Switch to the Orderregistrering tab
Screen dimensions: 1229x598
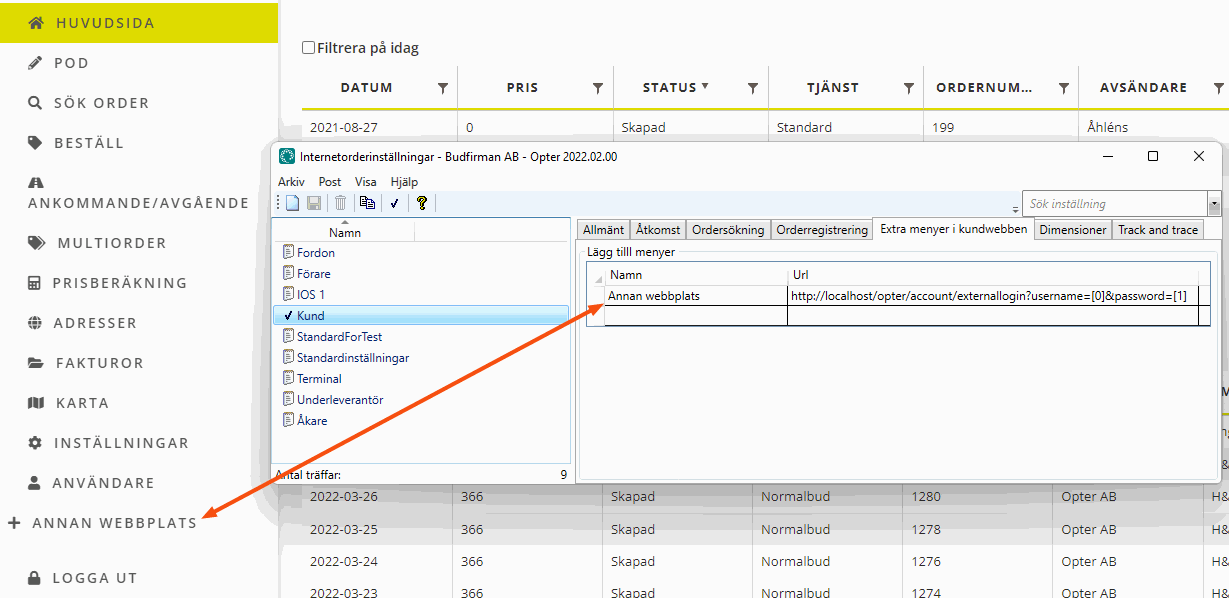click(822, 230)
